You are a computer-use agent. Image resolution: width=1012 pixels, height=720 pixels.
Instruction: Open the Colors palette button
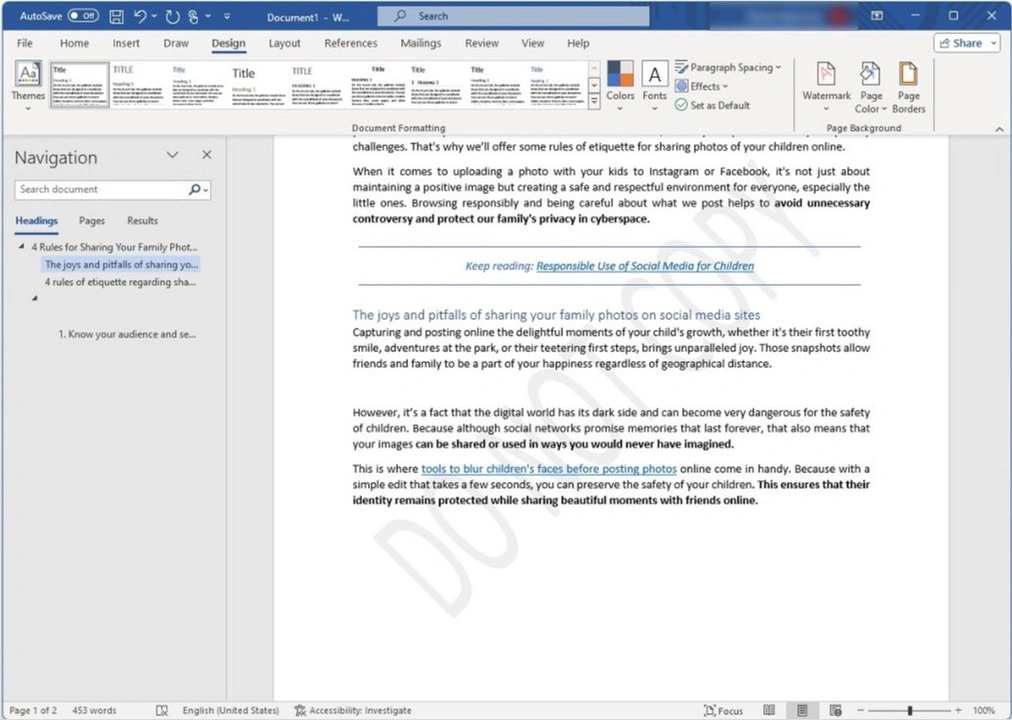coord(620,86)
